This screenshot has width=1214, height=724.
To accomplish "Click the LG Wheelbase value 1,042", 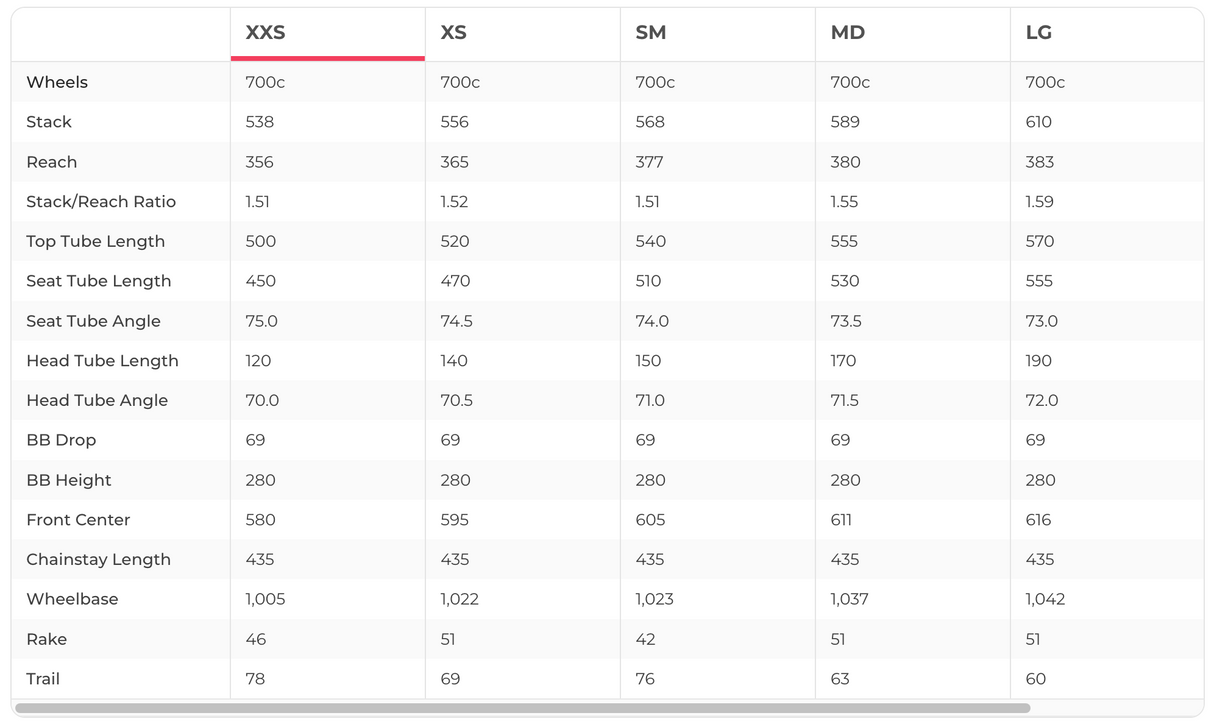I will point(1045,599).
